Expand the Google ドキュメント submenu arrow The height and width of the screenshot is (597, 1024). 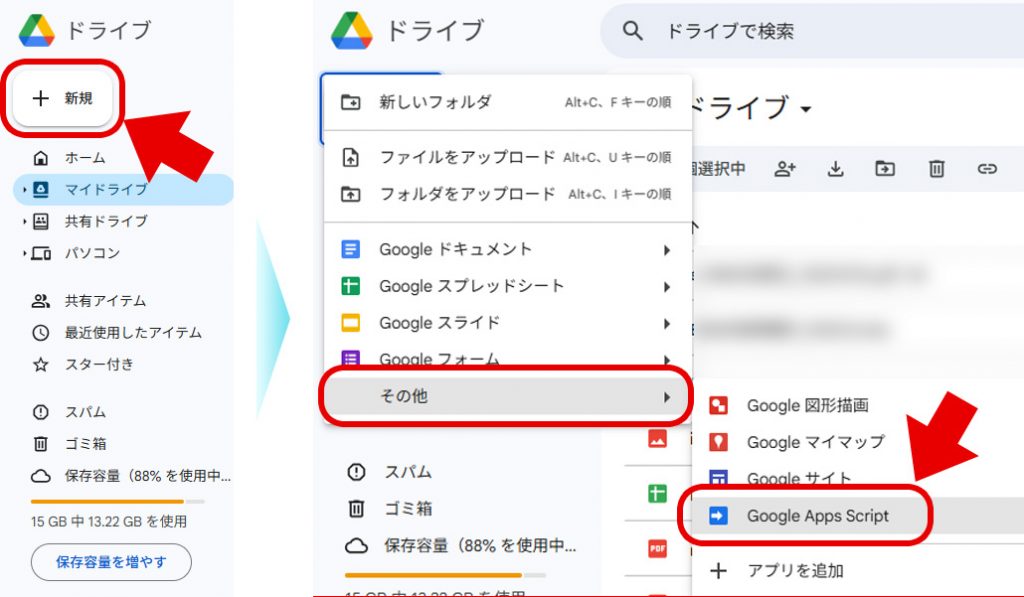[667, 250]
